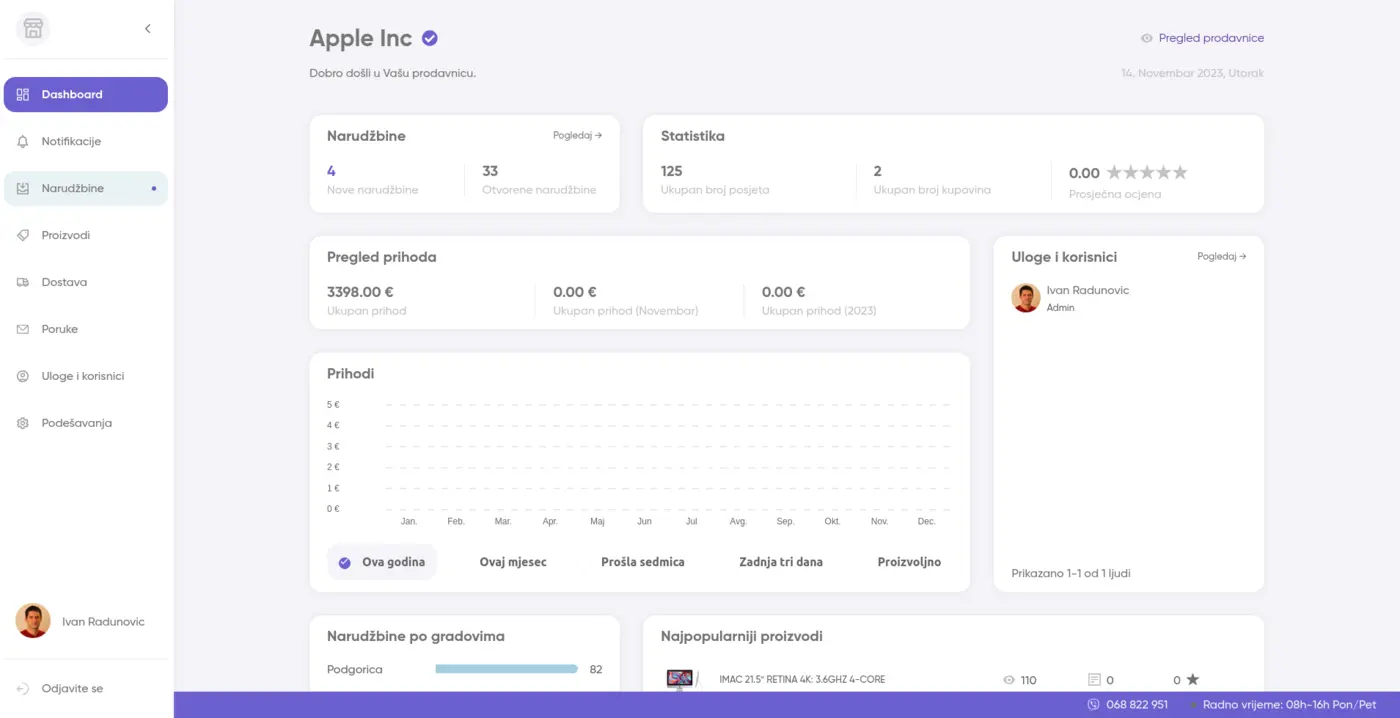Click the Narudžbine box icon in sidebar
The width and height of the screenshot is (1400, 718).
click(x=23, y=188)
